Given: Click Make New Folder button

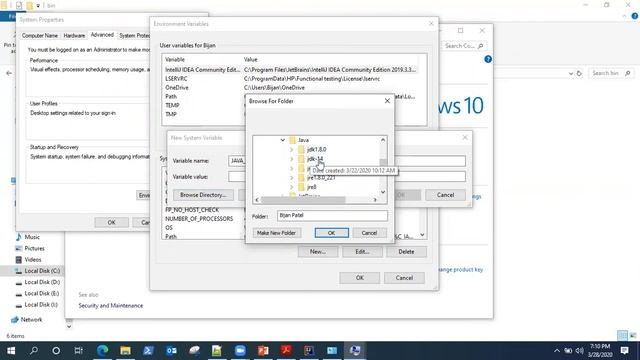Looking at the screenshot, I should coord(276,233).
